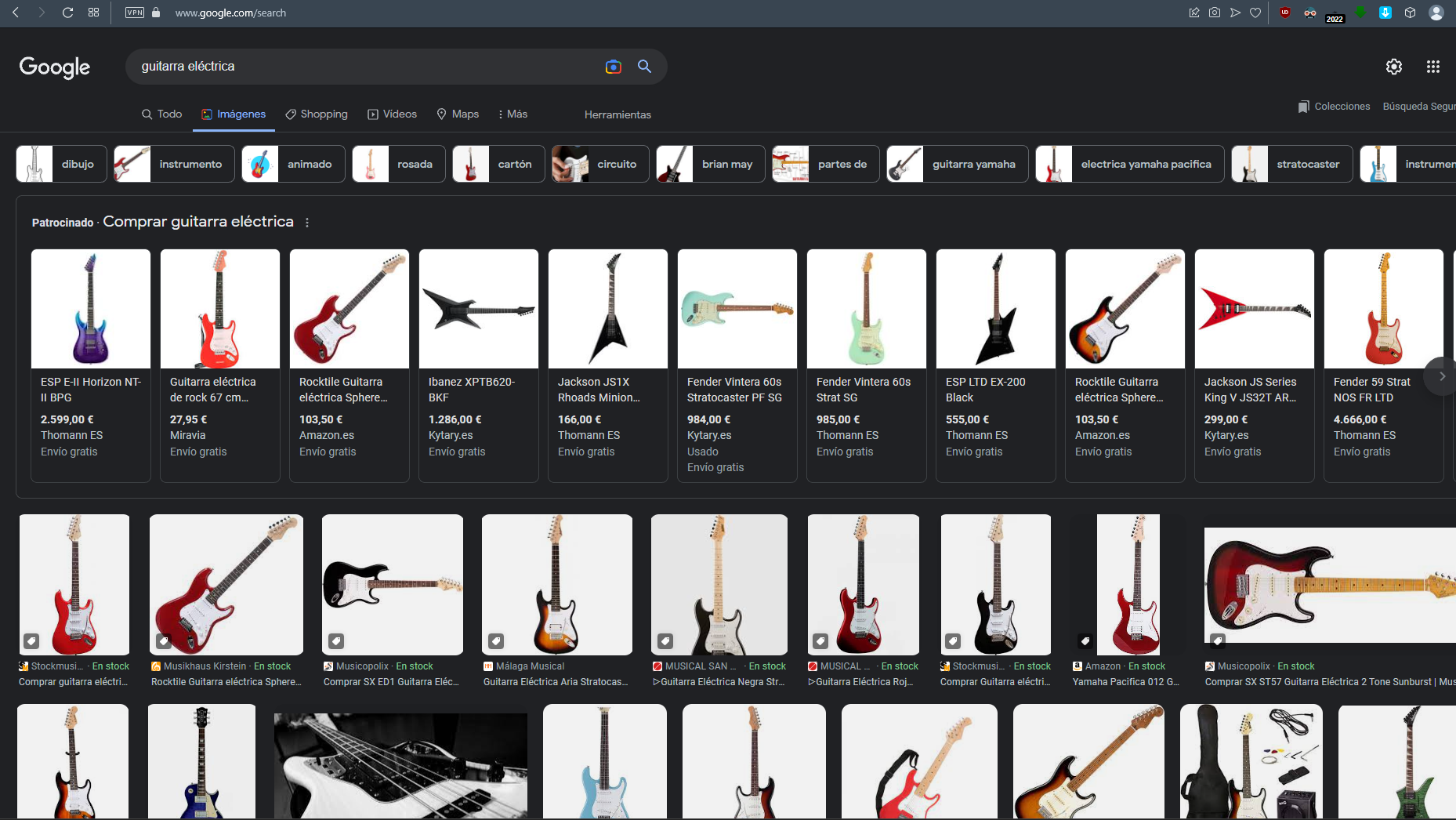Viewport: 1456px width, 820px height.
Task: Filter images by 'dibujo' chip
Action: [61, 164]
